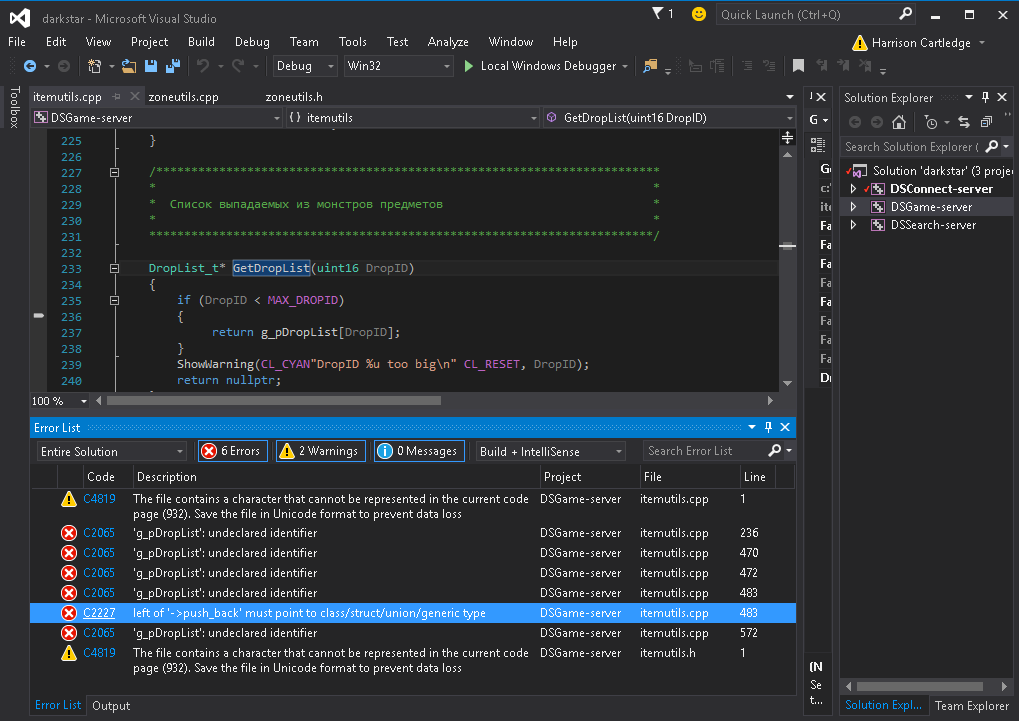Open the Analyze menu

click(x=447, y=42)
